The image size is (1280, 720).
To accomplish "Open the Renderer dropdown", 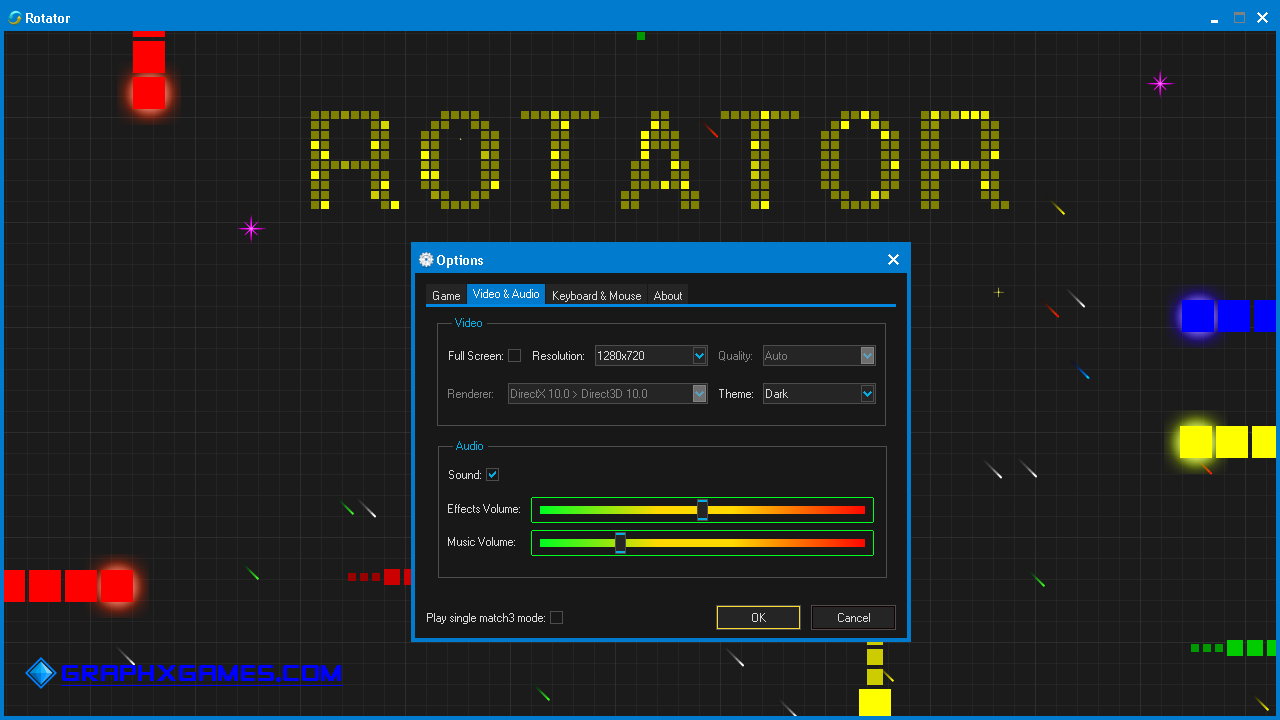I will coord(699,394).
